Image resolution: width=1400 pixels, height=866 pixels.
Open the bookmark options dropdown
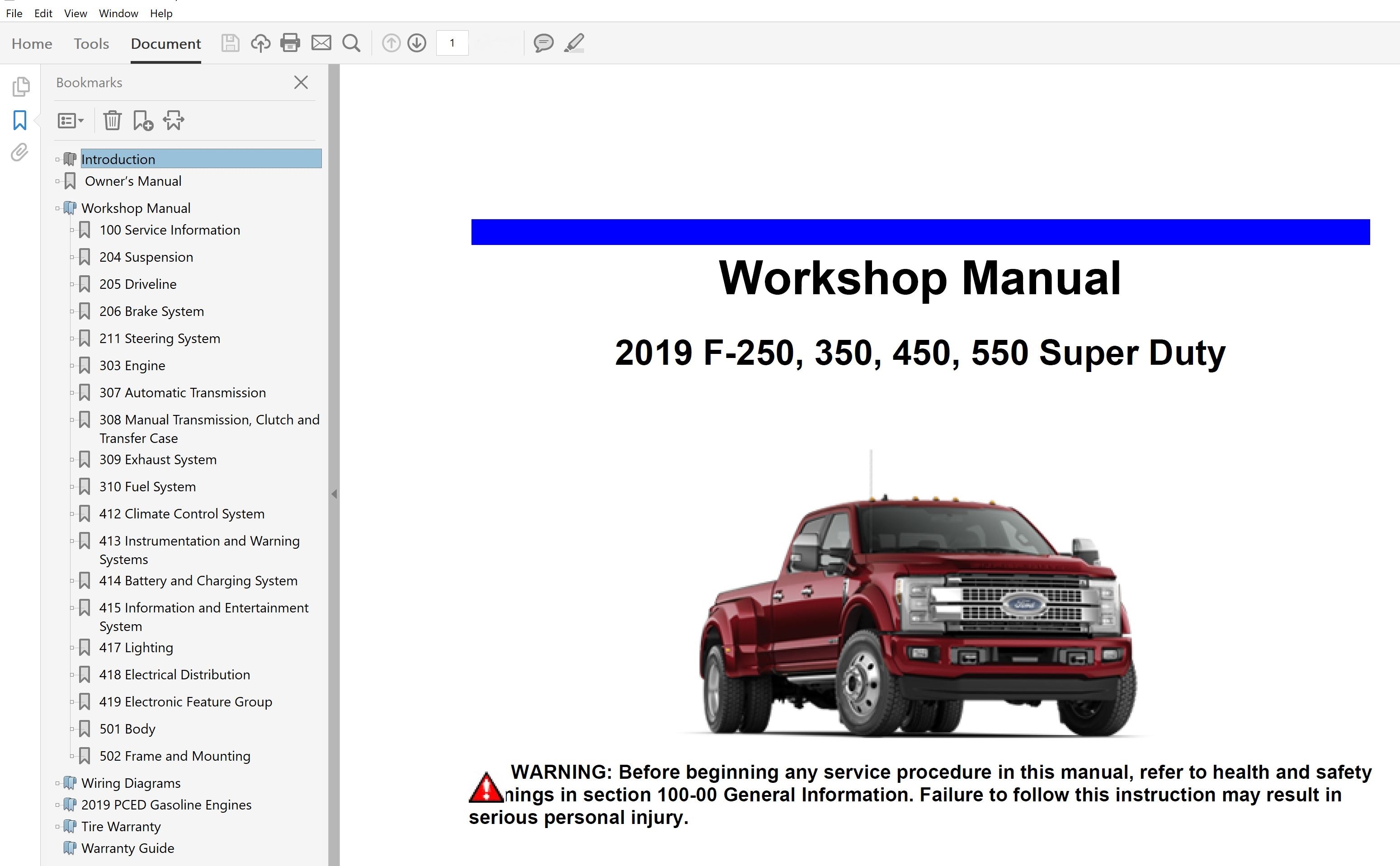tap(70, 120)
